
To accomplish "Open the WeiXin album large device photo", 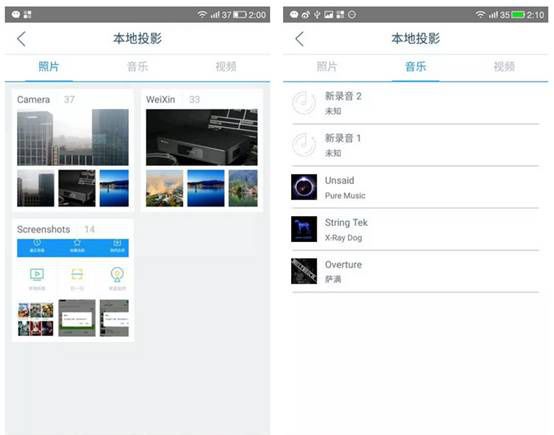I will pos(202,137).
